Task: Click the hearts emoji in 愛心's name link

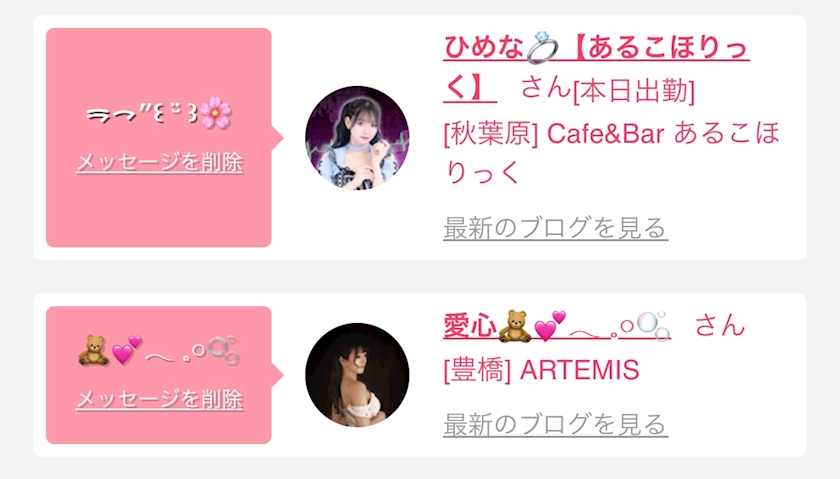Action: pyautogui.click(x=550, y=326)
